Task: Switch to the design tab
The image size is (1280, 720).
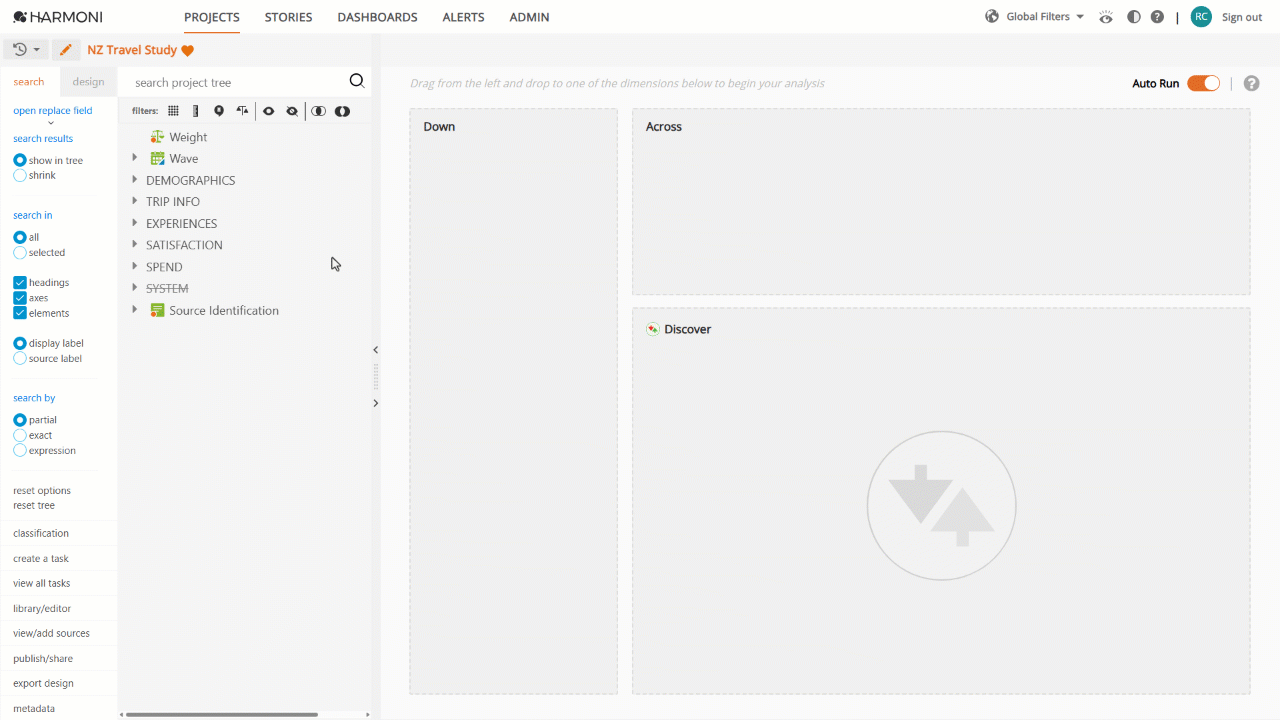Action: click(88, 82)
